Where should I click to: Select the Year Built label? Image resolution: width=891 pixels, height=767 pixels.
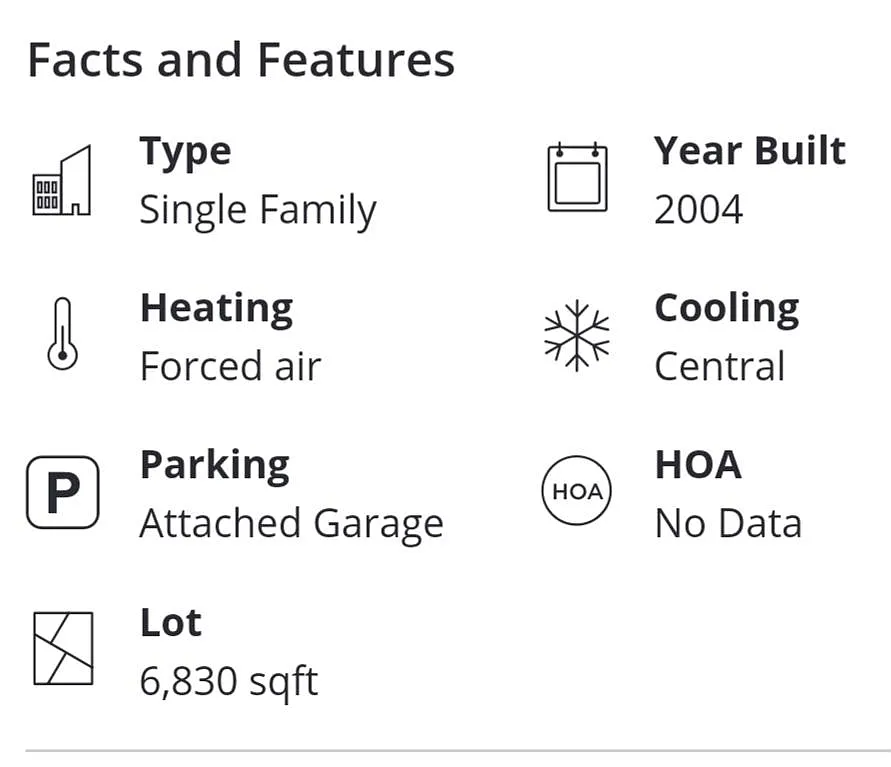pyautogui.click(x=749, y=151)
